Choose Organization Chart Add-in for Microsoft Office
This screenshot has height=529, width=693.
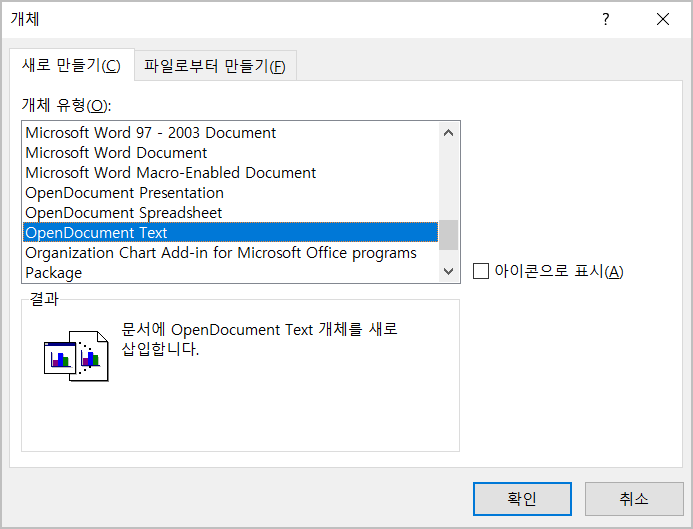coord(230,253)
